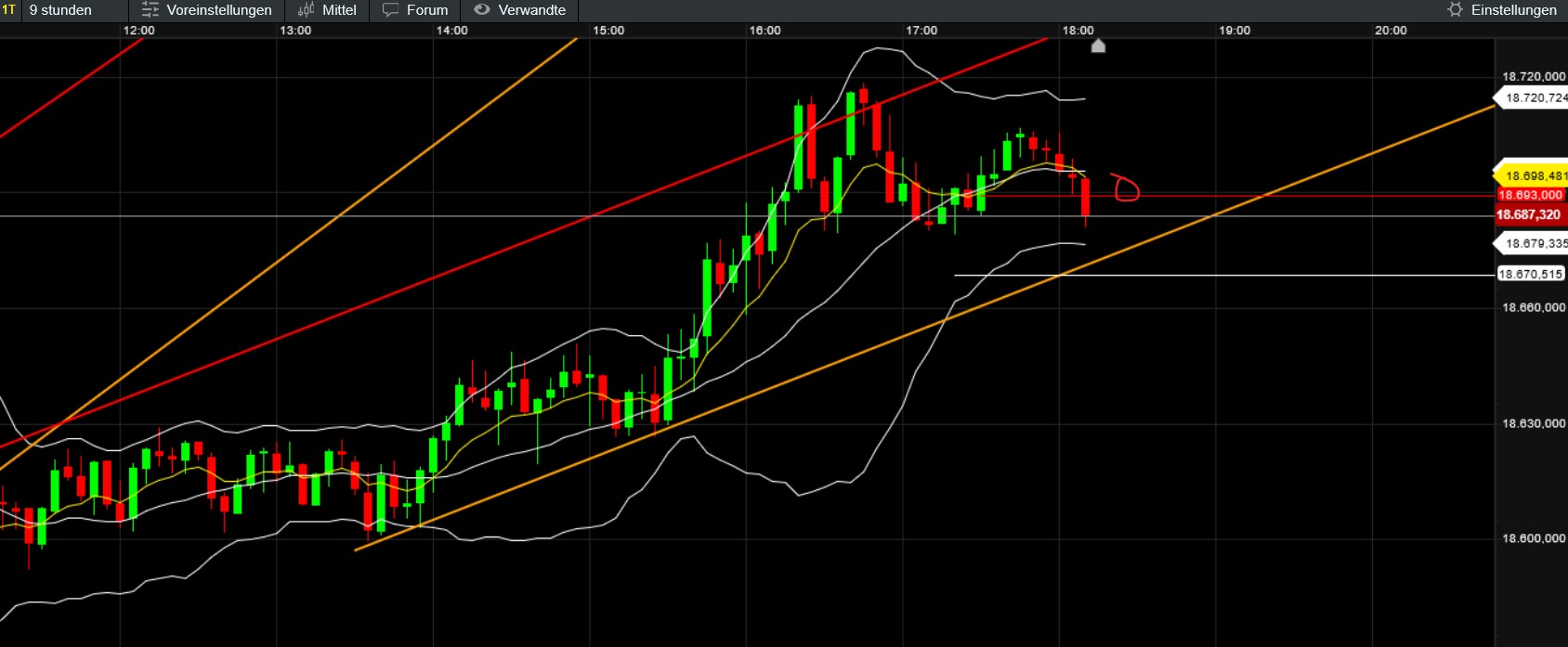
Task: Click the 18.670,515 white line price tag
Action: (x=1531, y=274)
